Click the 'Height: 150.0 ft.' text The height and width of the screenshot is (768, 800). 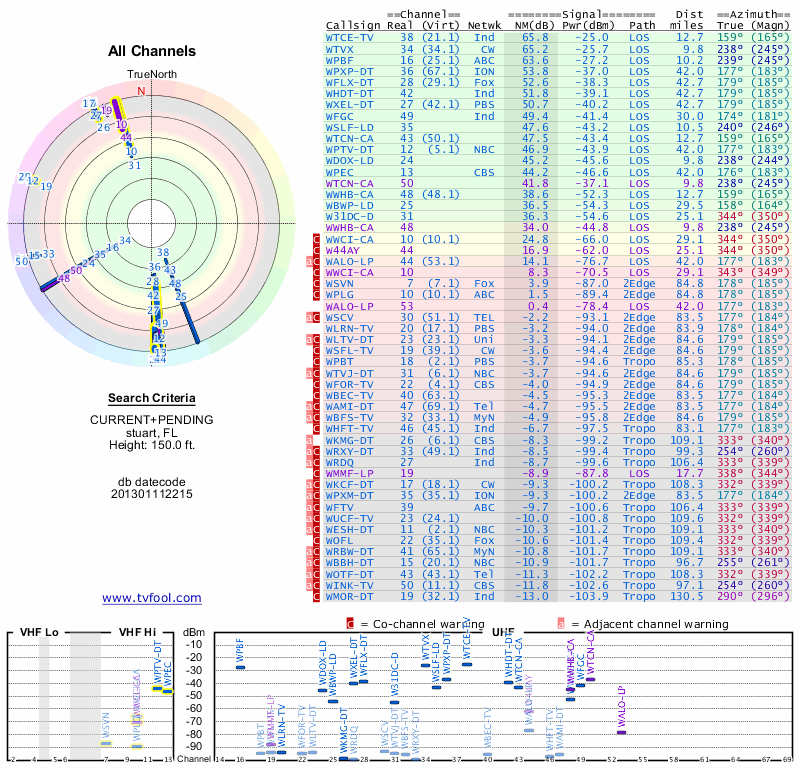click(152, 445)
